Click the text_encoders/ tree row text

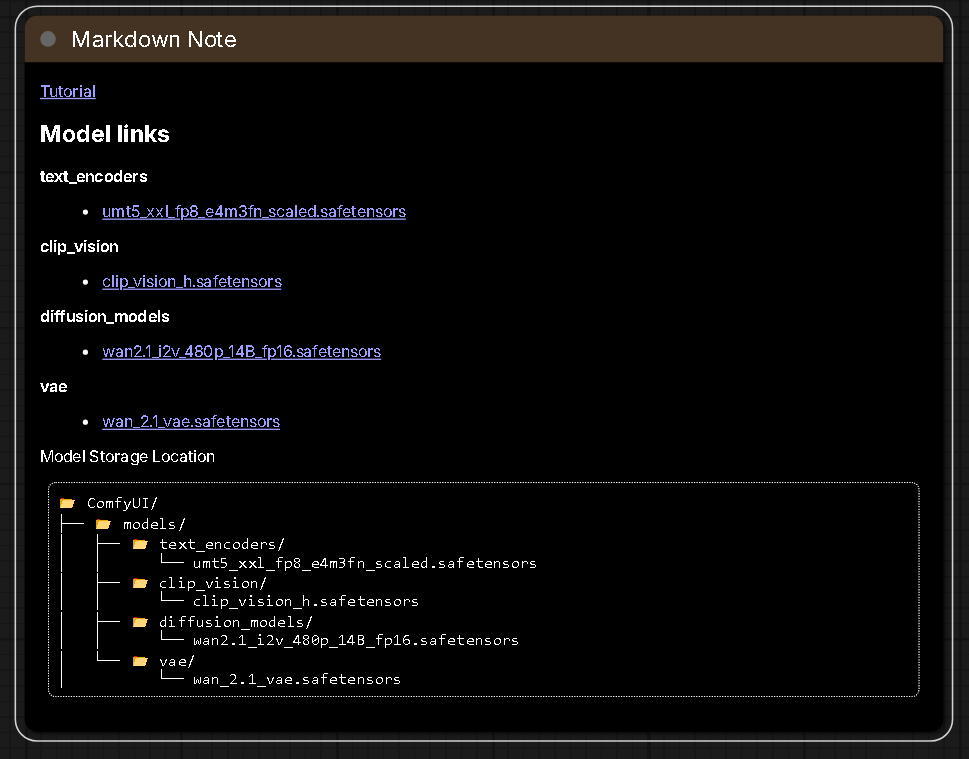222,544
